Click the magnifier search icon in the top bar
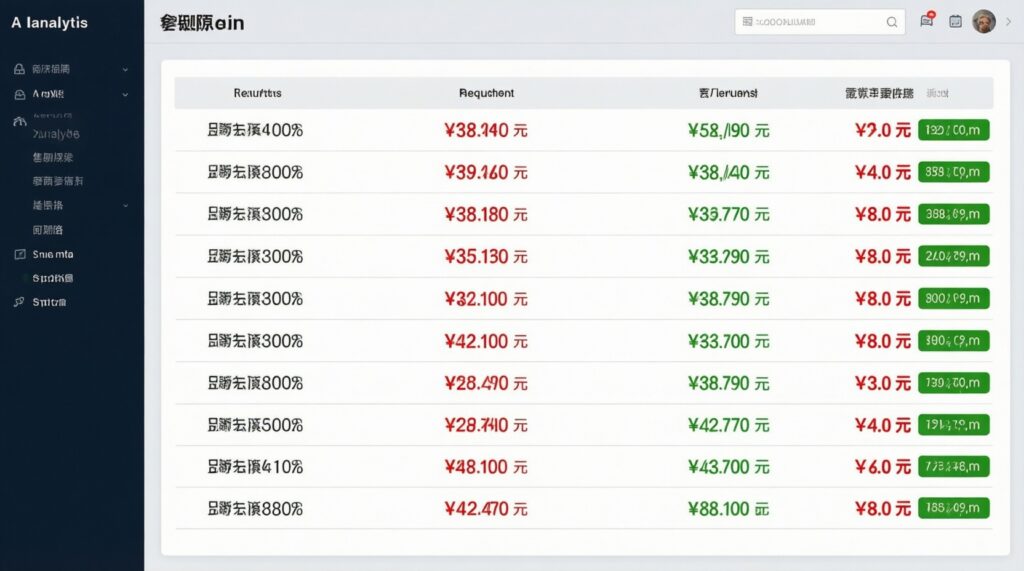1024x571 pixels. coord(892,22)
